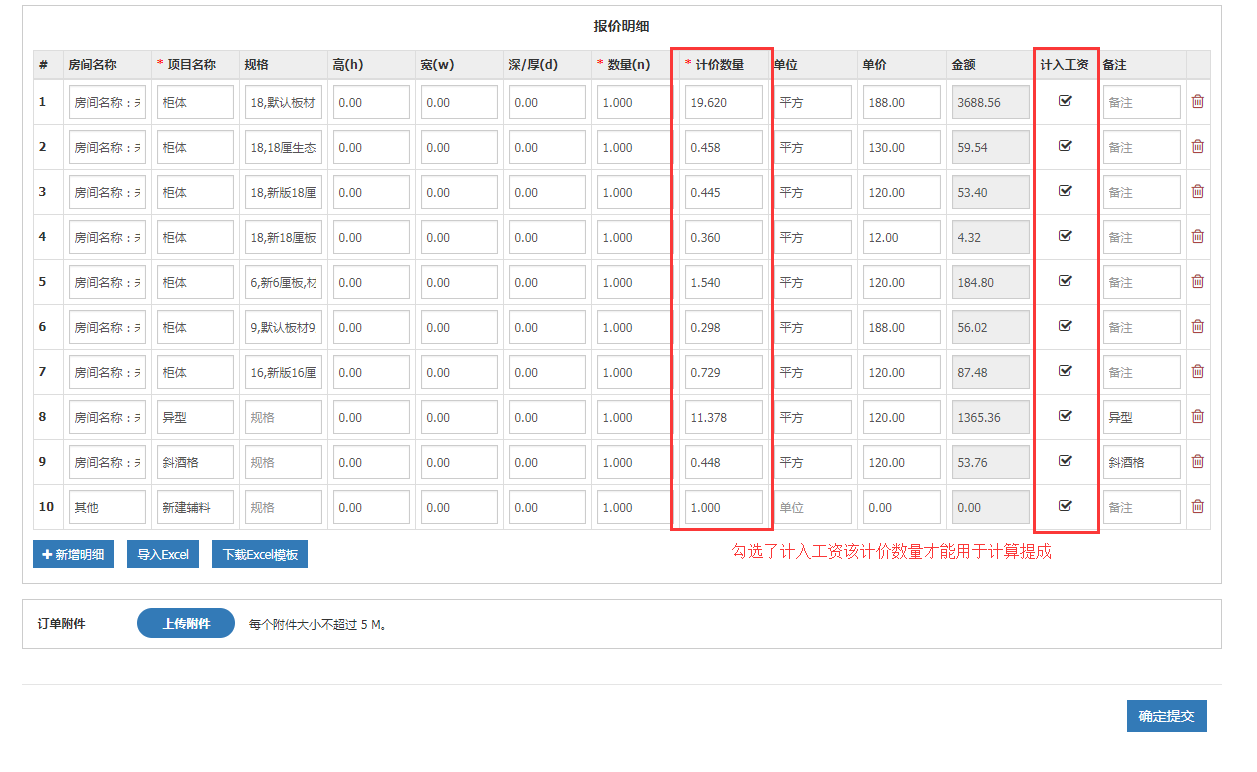
Task: Click 导入Excel button
Action: [x=162, y=554]
